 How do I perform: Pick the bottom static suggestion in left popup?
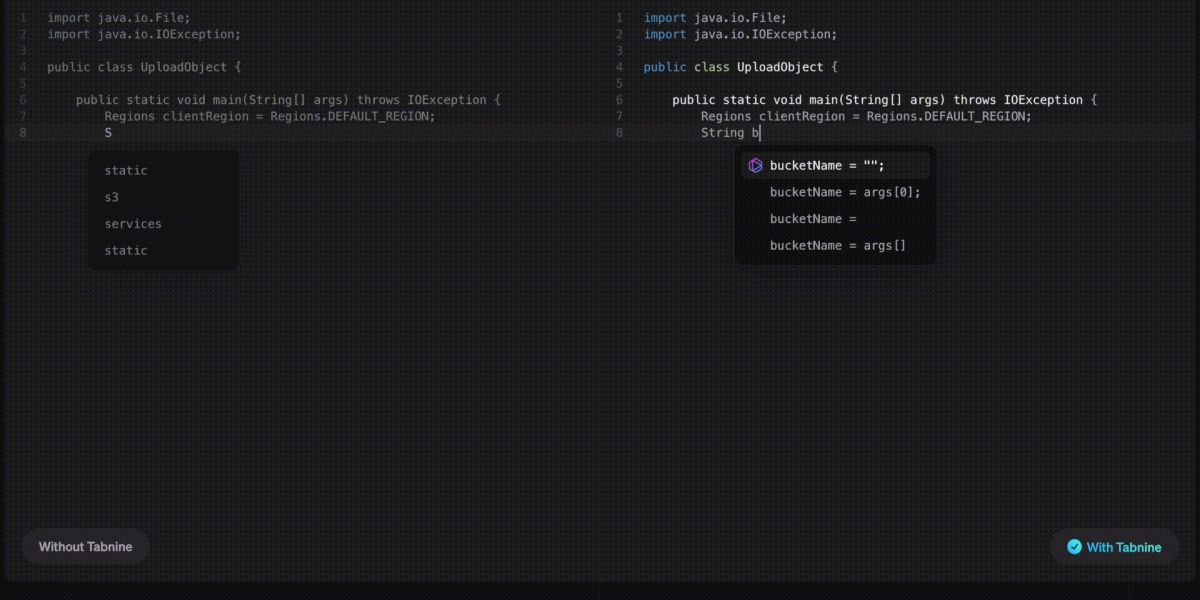click(126, 251)
